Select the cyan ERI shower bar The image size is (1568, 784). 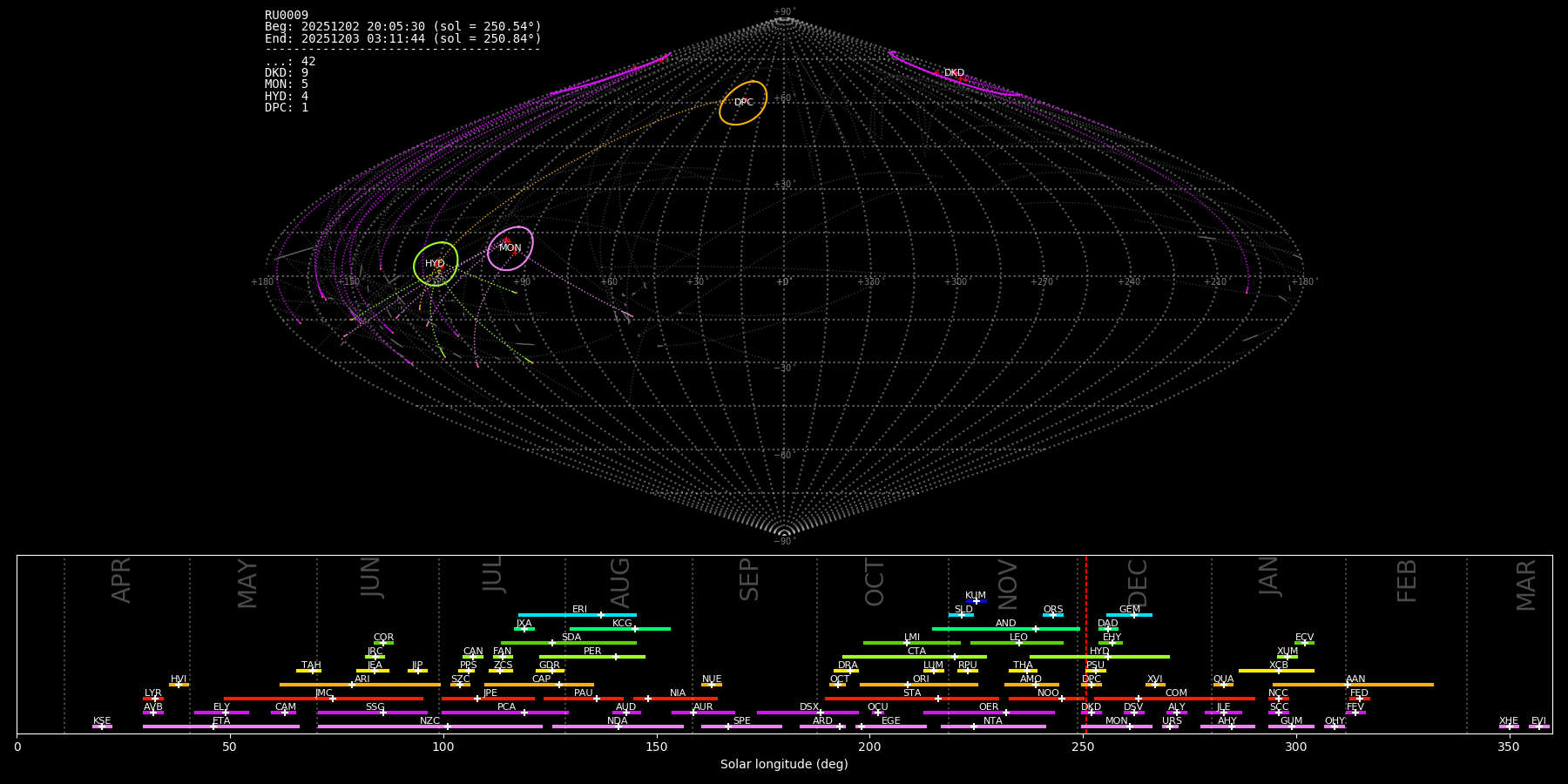(x=577, y=615)
